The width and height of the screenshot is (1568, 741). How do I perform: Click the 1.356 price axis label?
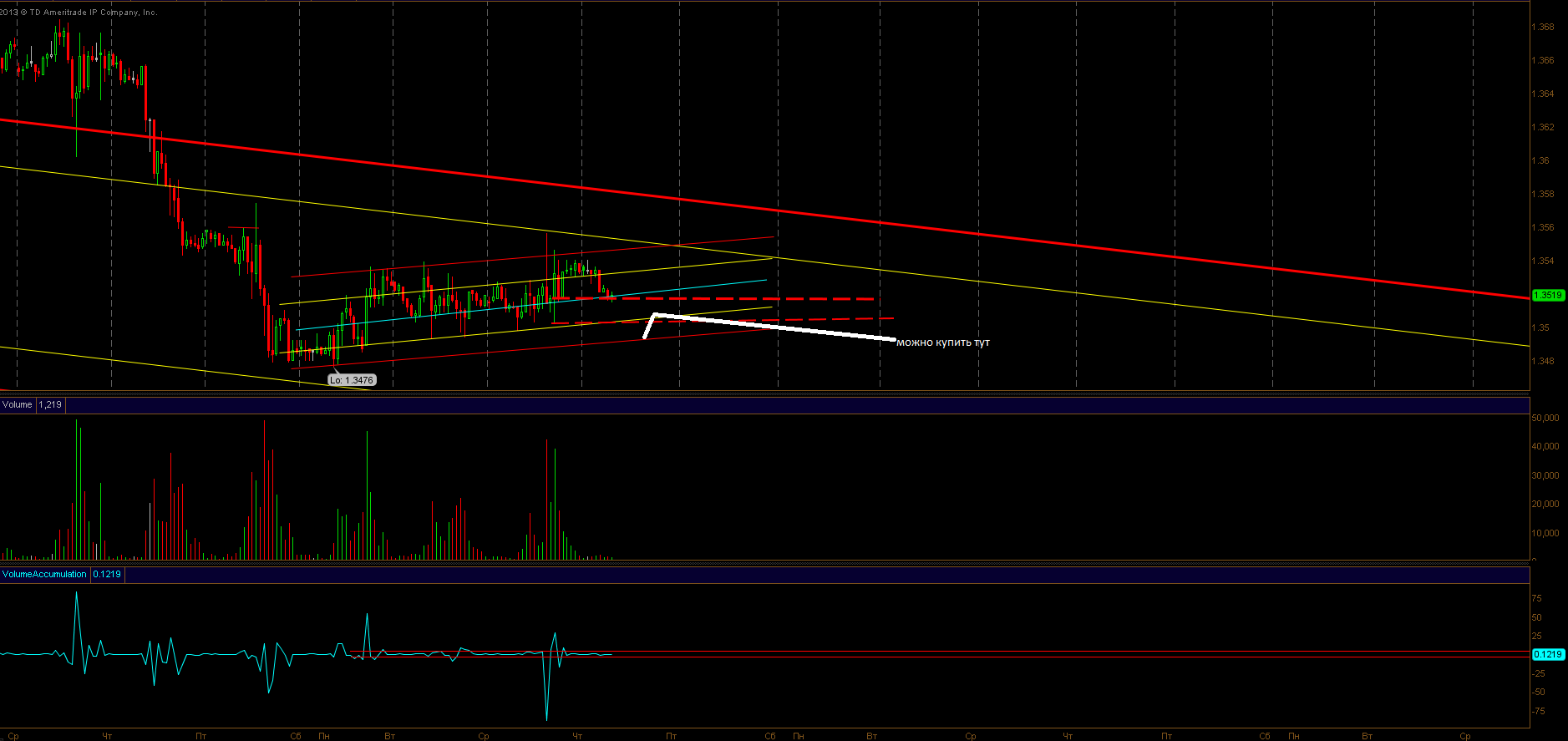1543,227
